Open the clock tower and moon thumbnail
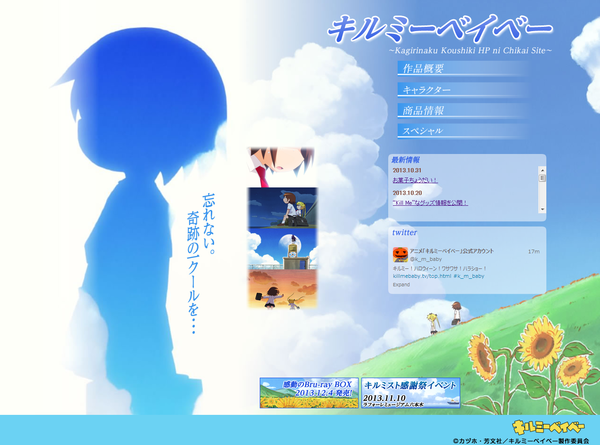Screen dimensions: 600x445 click(x=282, y=249)
